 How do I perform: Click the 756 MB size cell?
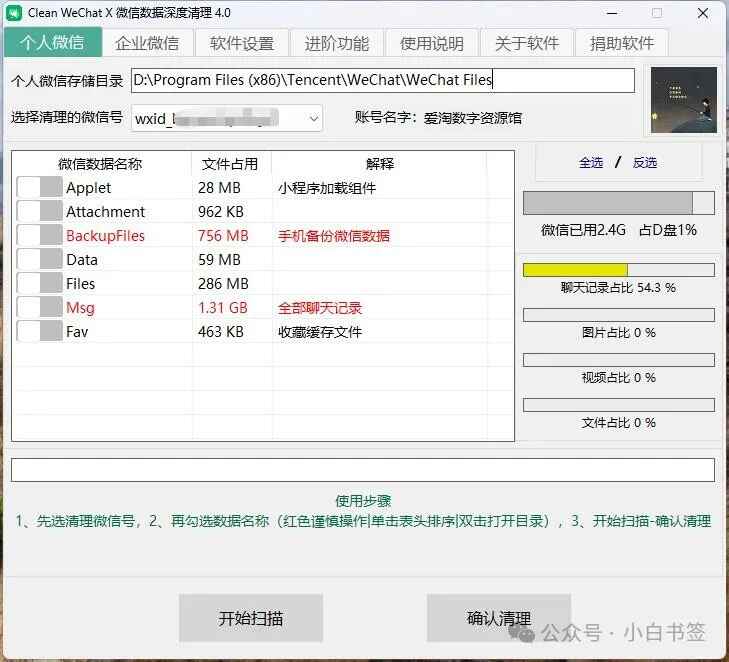coord(223,236)
